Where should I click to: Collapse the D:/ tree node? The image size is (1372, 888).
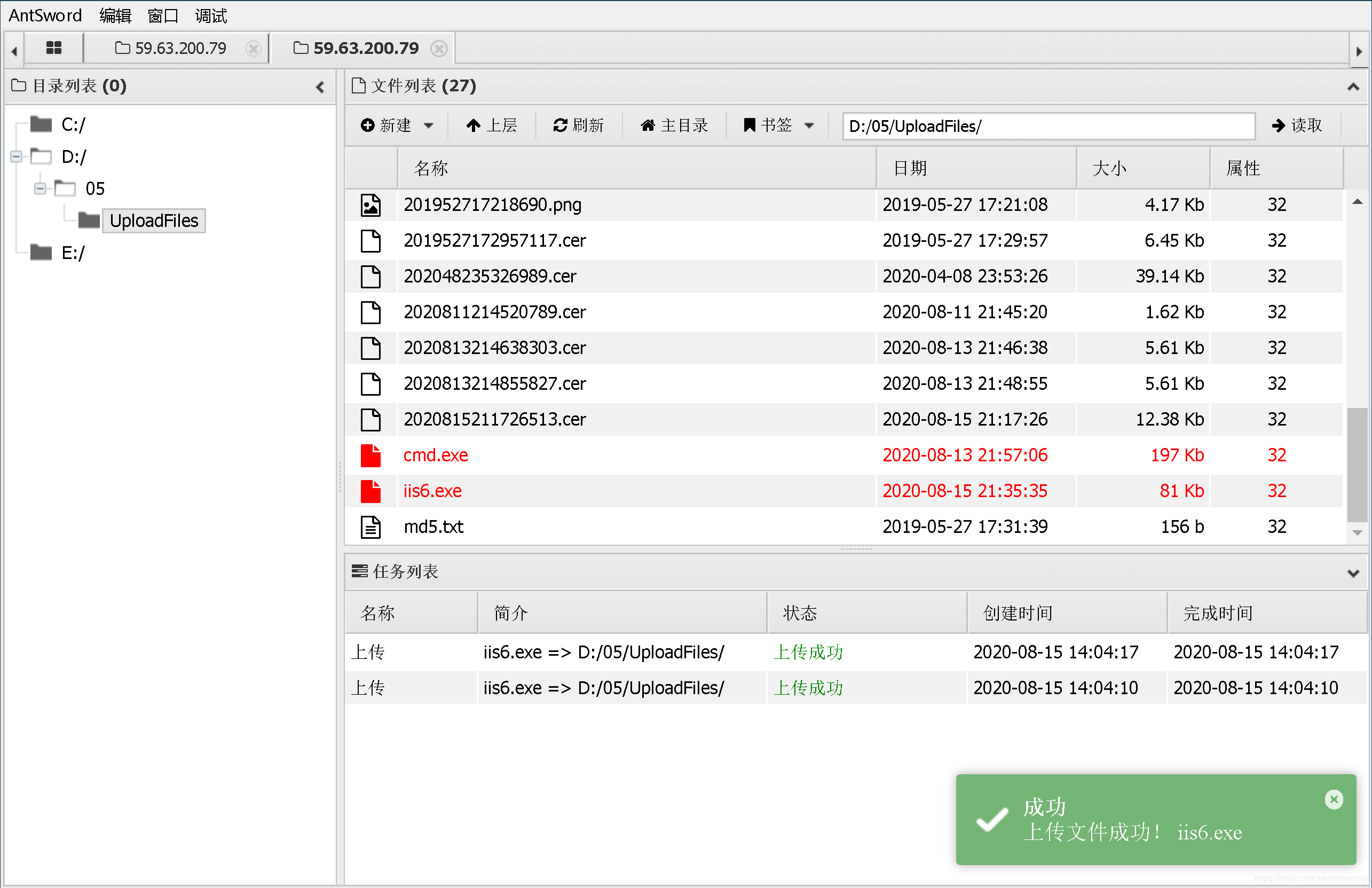(x=16, y=156)
